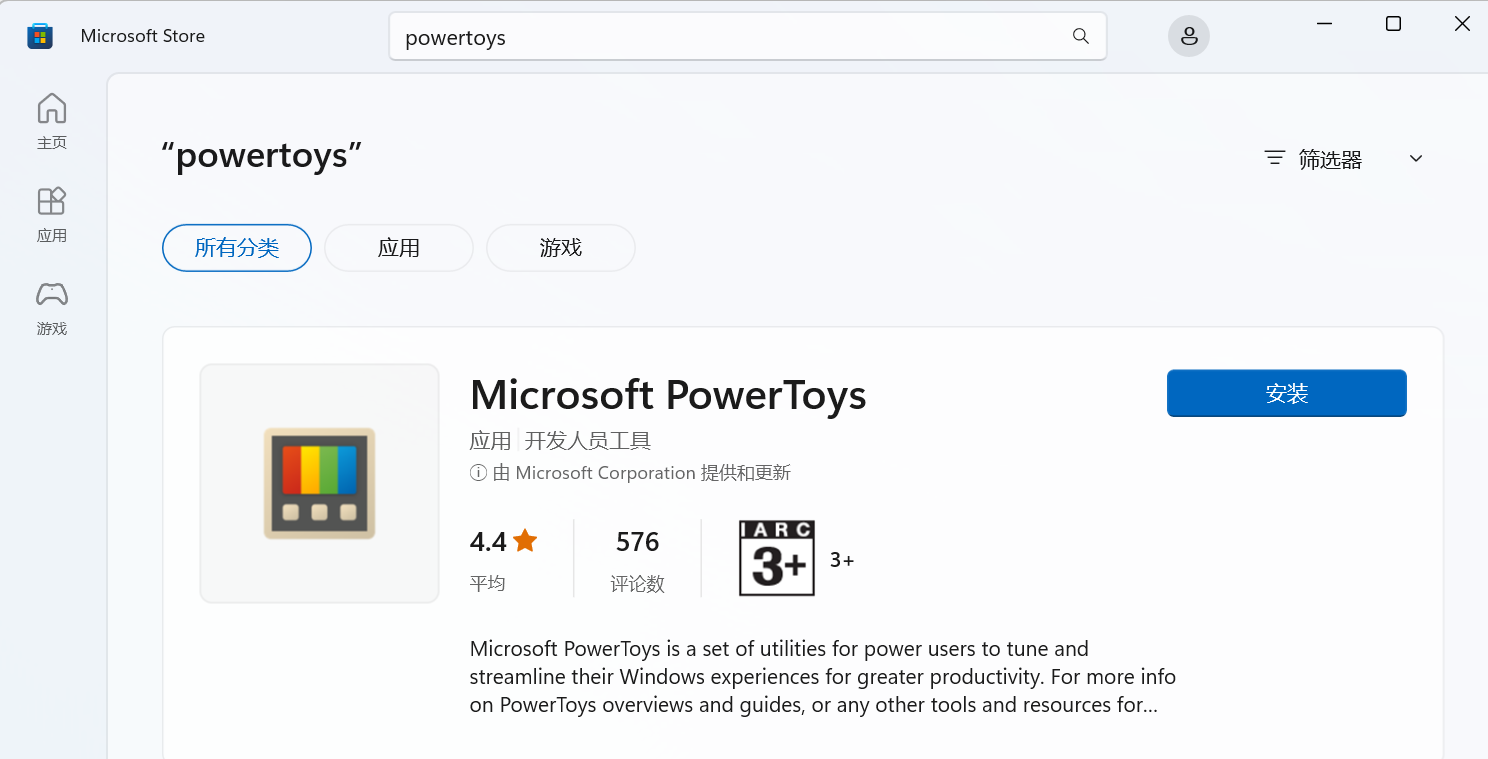Click the IARC 3+ rating badge
This screenshot has height=759, width=1488.
click(x=777, y=558)
